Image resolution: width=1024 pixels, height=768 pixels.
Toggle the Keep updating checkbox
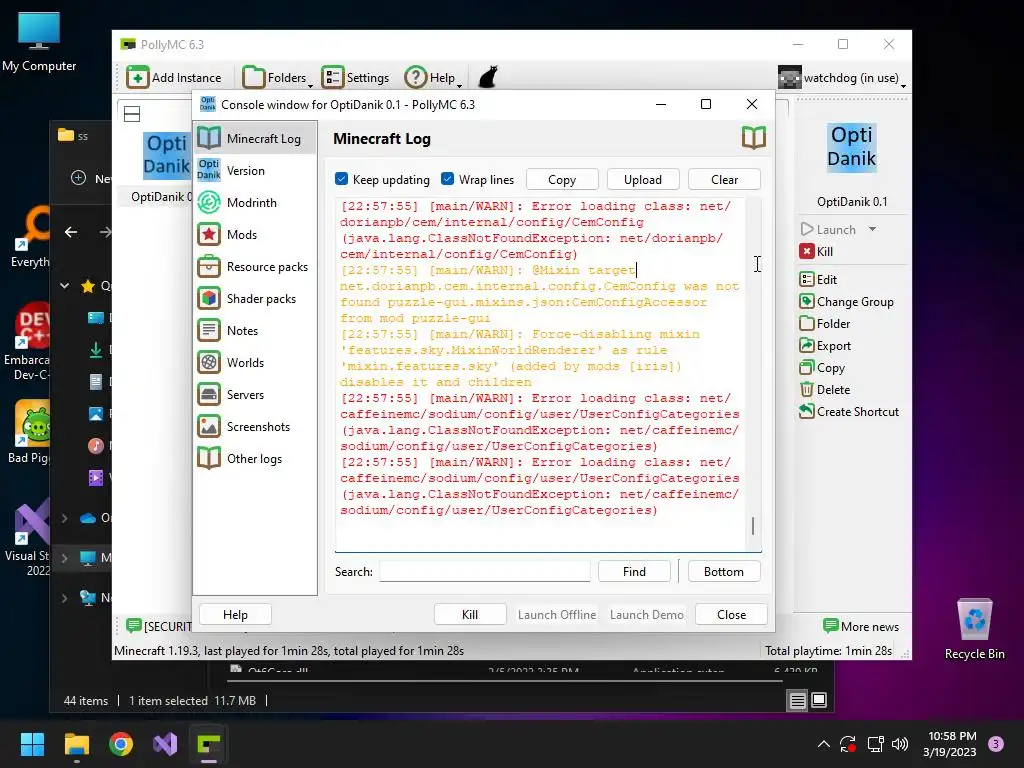(x=341, y=179)
